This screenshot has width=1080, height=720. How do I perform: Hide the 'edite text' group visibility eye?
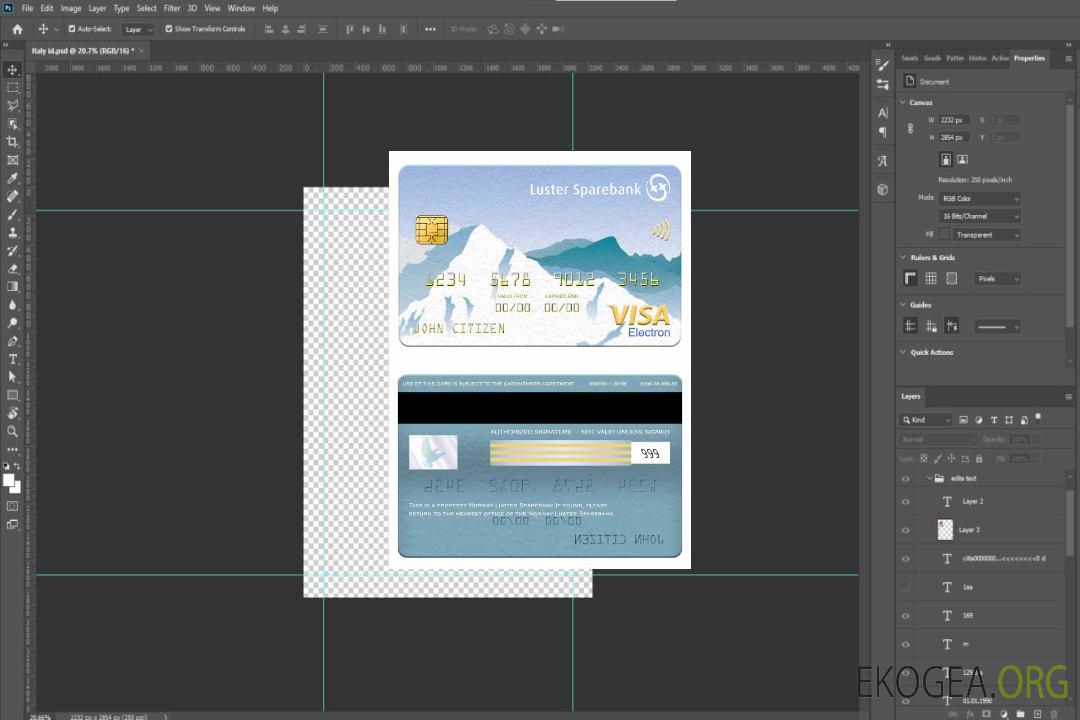(x=906, y=479)
